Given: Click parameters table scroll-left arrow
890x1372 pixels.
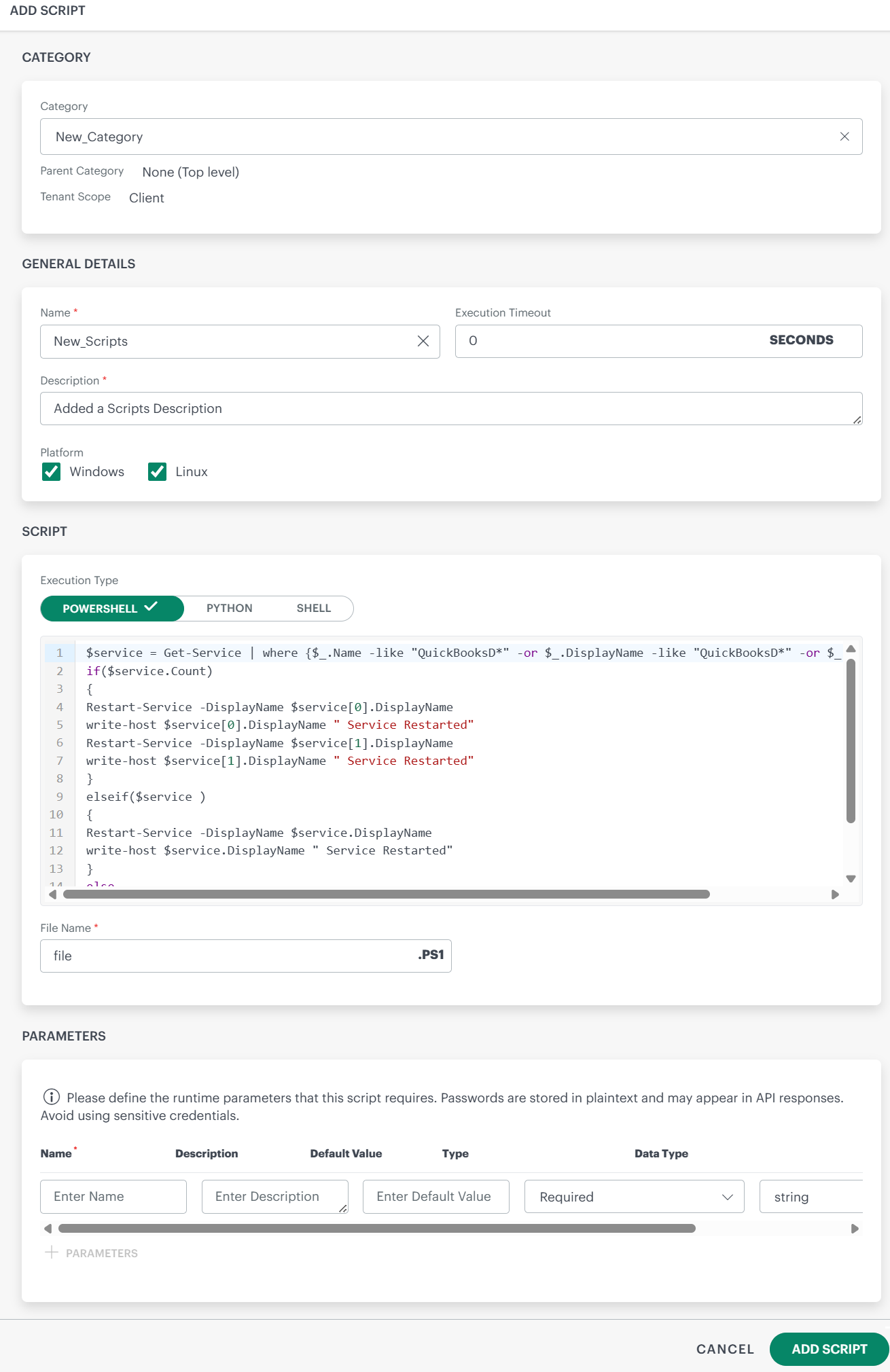Looking at the screenshot, I should 48,1229.
